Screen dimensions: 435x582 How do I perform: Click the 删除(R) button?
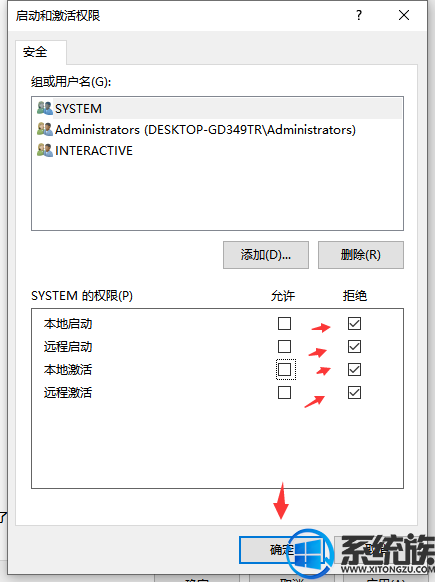tap(361, 255)
